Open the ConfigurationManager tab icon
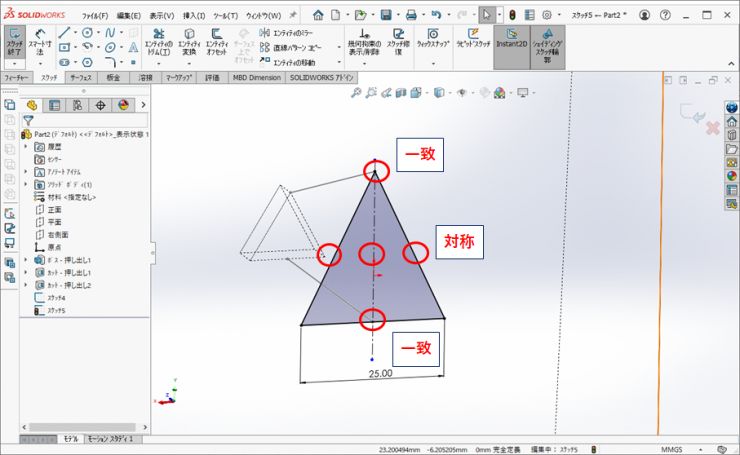 (x=77, y=105)
